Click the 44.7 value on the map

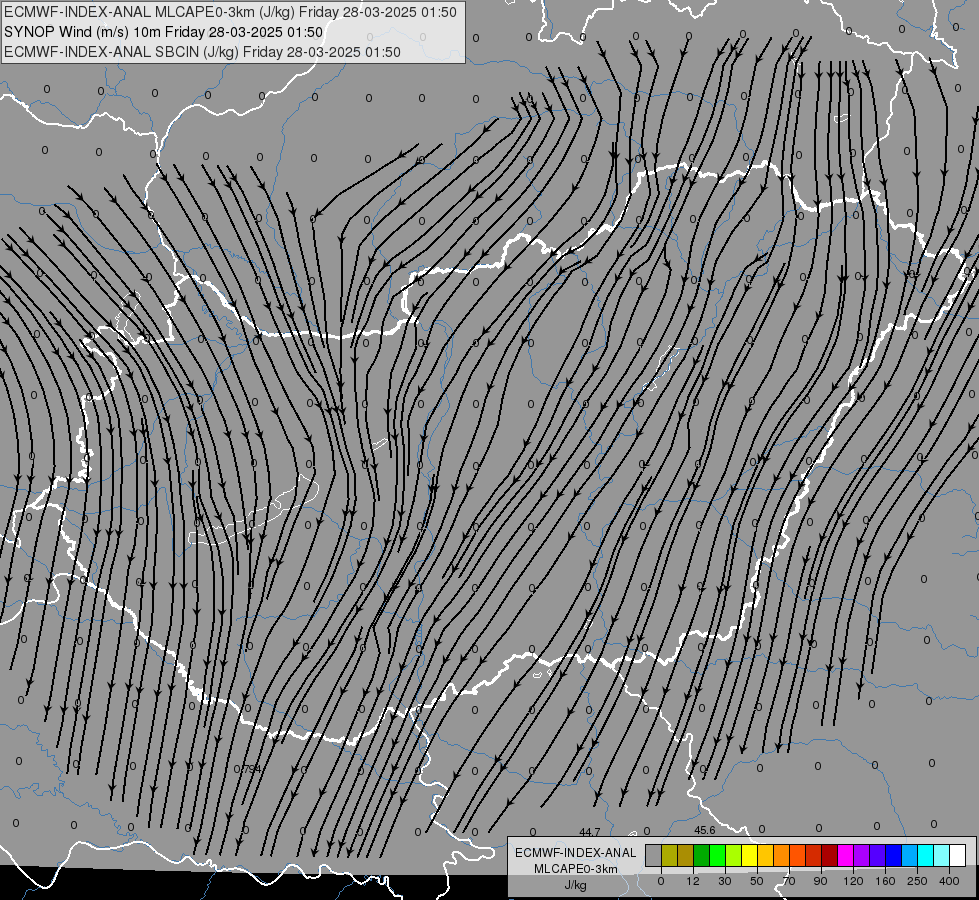pos(590,832)
